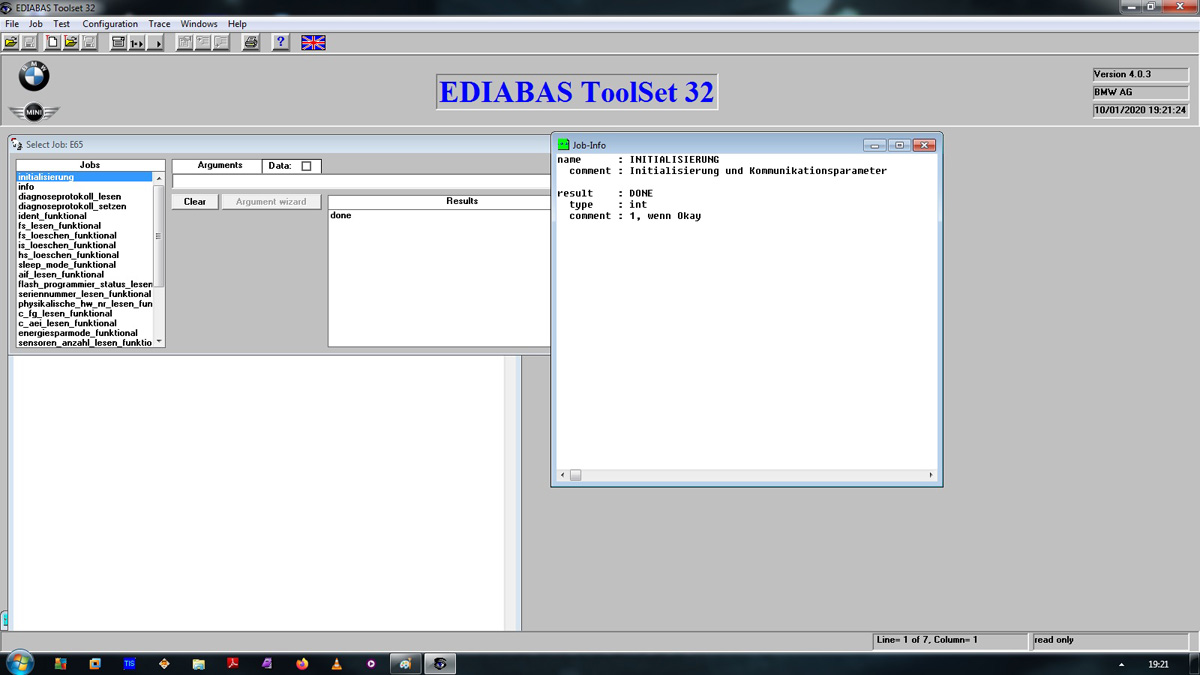Click the MINI winged logo
Image resolution: width=1200 pixels, height=675 pixels.
click(34, 112)
